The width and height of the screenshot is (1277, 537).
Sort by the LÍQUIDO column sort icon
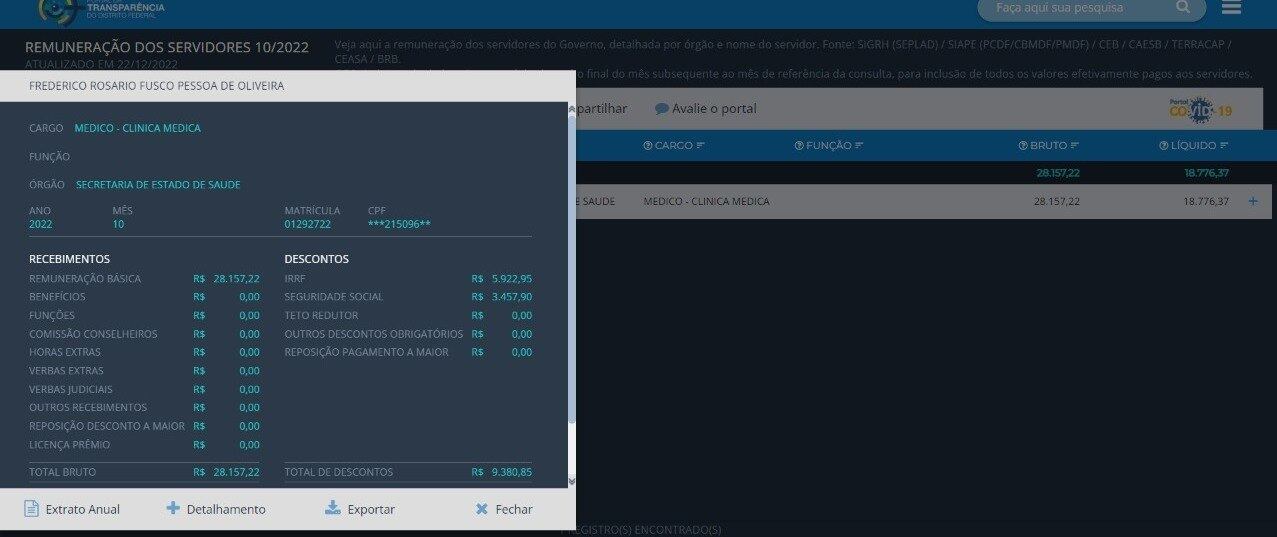click(1225, 146)
